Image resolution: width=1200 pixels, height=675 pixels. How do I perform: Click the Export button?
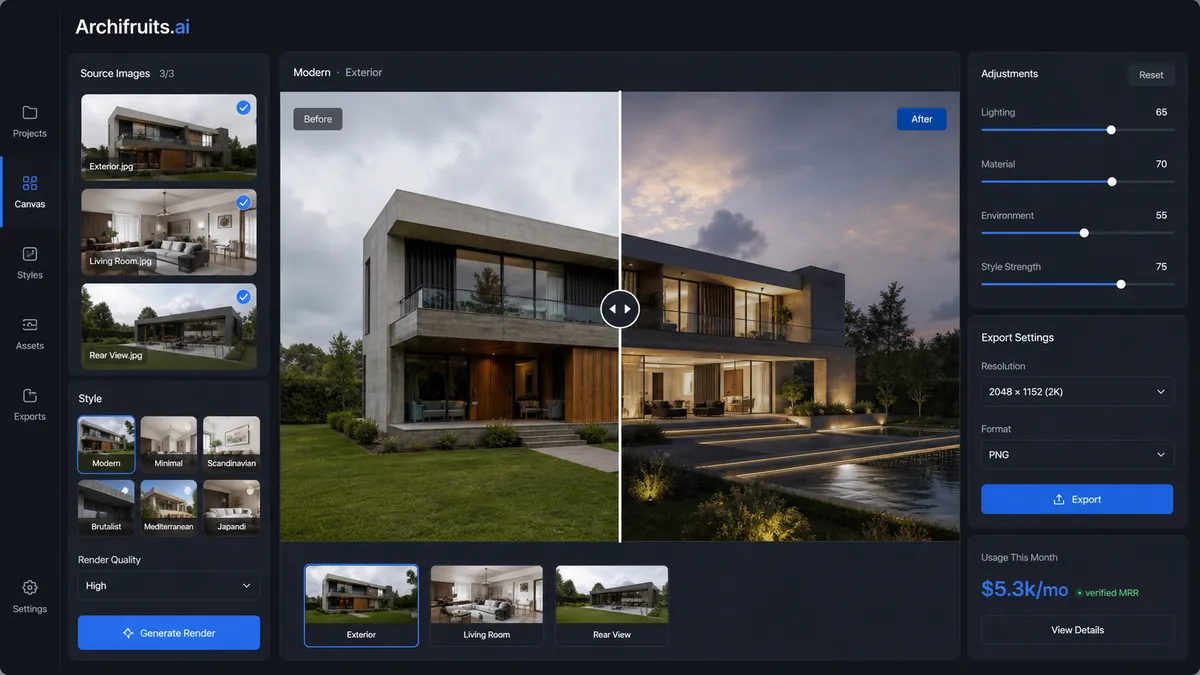(x=1077, y=500)
